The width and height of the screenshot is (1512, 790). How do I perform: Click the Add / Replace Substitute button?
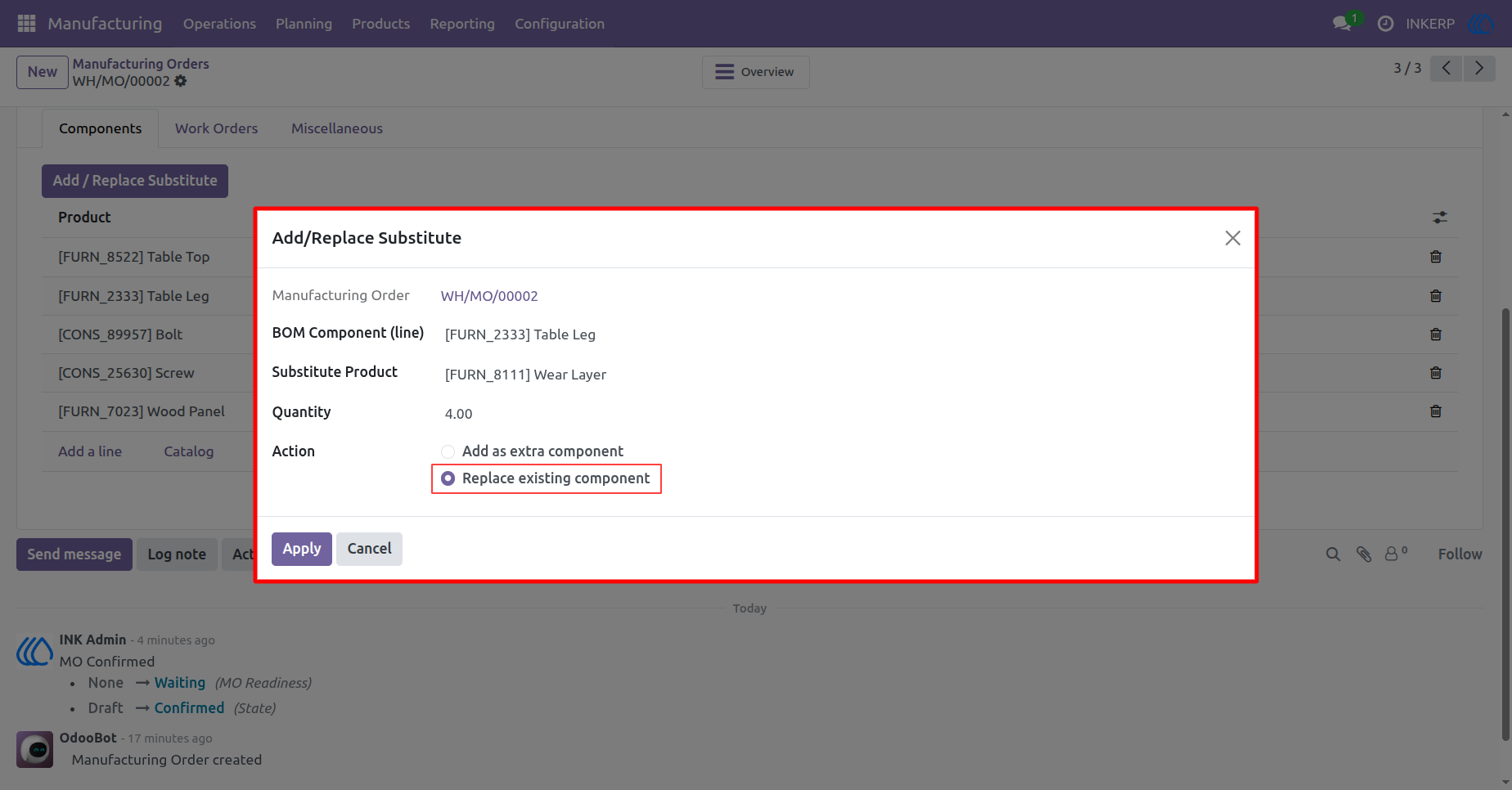pos(135,181)
